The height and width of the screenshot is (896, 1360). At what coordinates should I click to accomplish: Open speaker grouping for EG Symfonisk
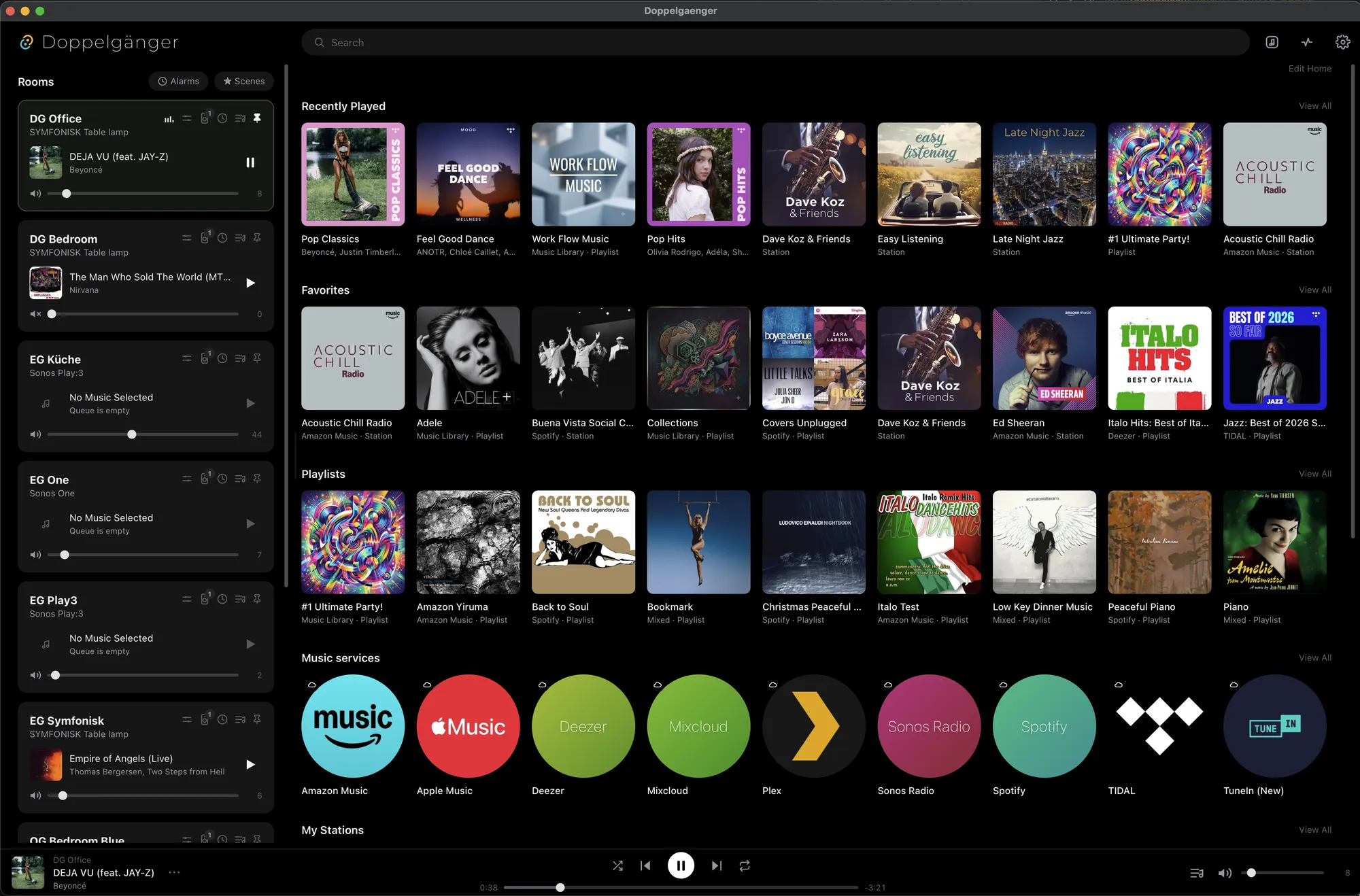(x=205, y=719)
